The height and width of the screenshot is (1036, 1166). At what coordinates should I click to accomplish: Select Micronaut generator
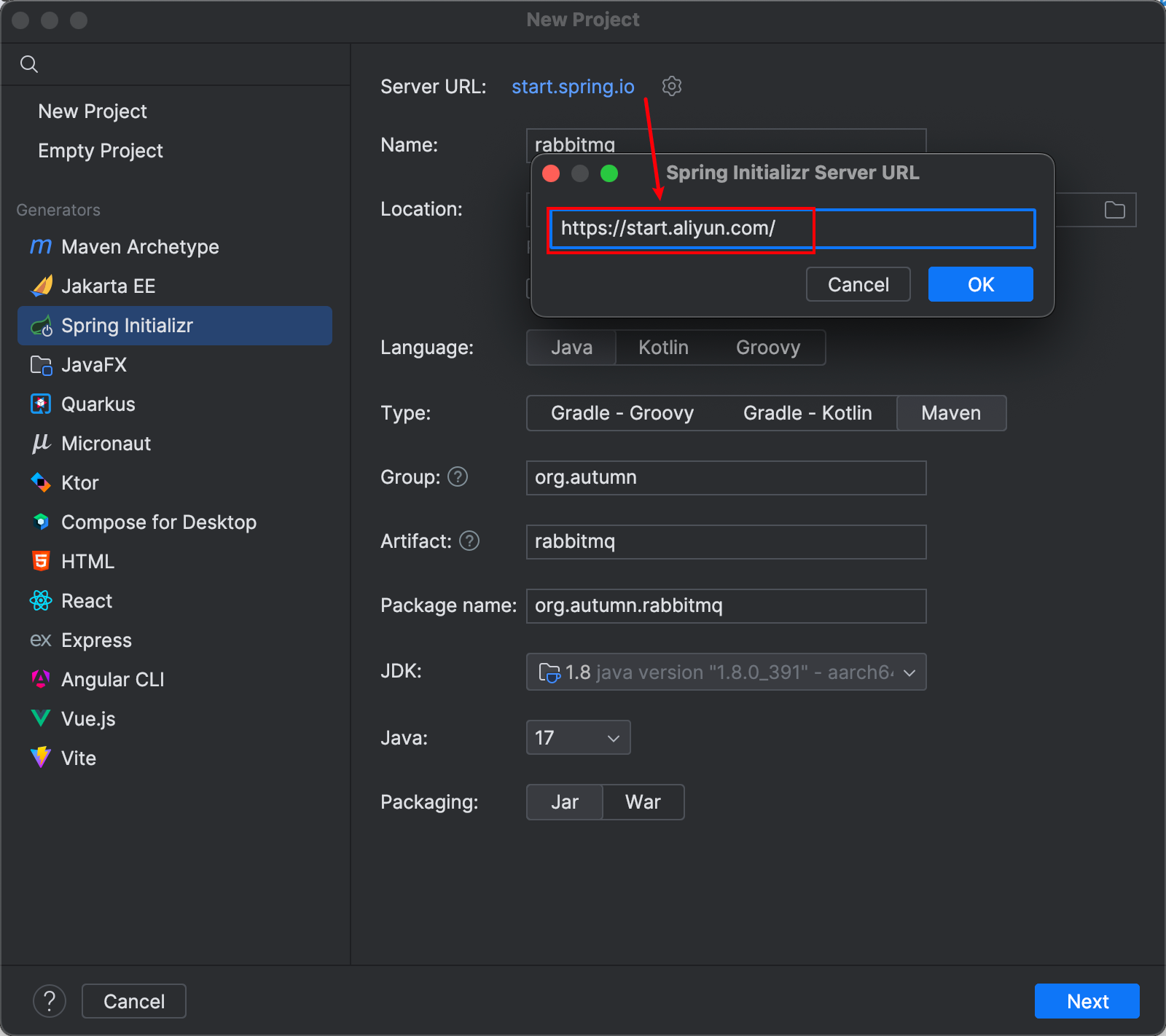[175, 444]
